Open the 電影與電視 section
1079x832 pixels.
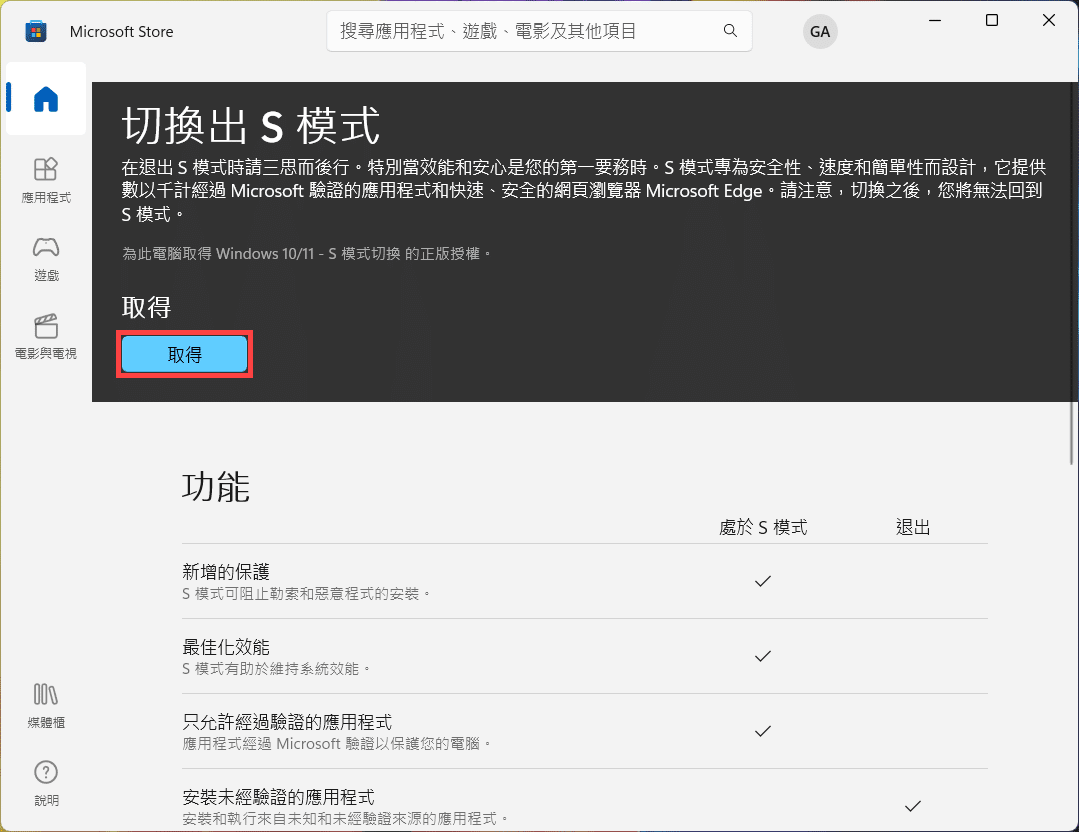coord(46,337)
